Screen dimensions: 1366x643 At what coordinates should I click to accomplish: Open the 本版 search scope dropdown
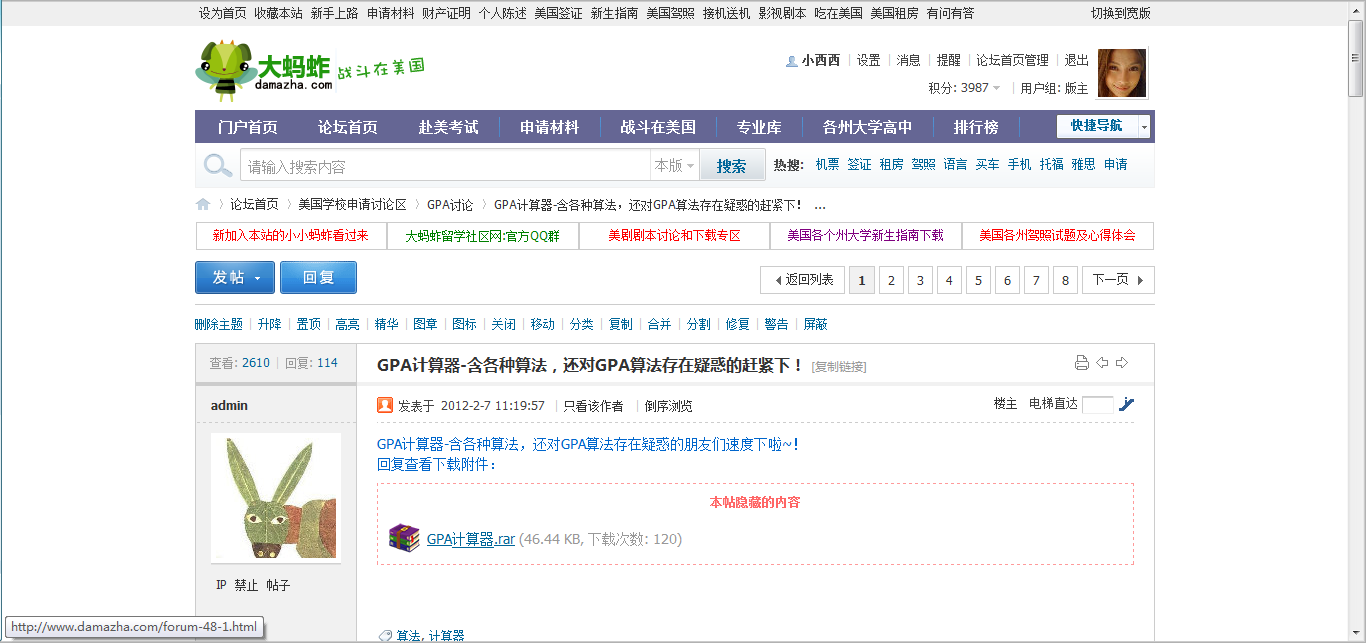[x=675, y=166]
